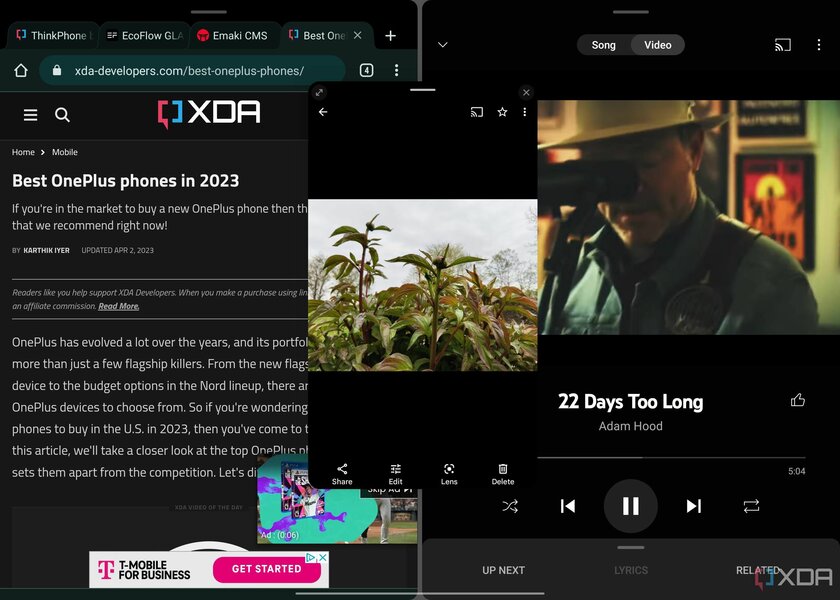Grab the split-screen divider handle

pos(420,300)
